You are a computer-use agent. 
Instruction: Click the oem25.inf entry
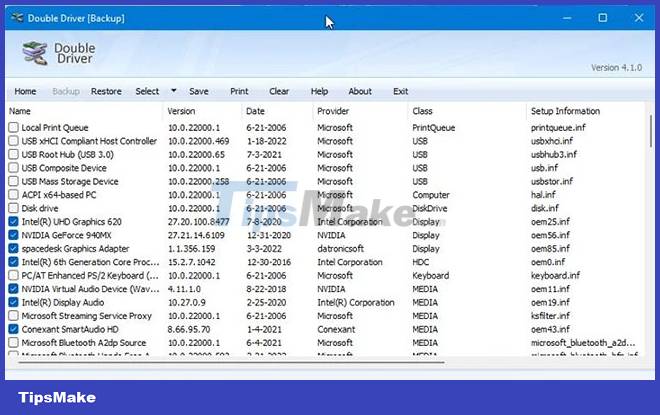tap(550, 222)
